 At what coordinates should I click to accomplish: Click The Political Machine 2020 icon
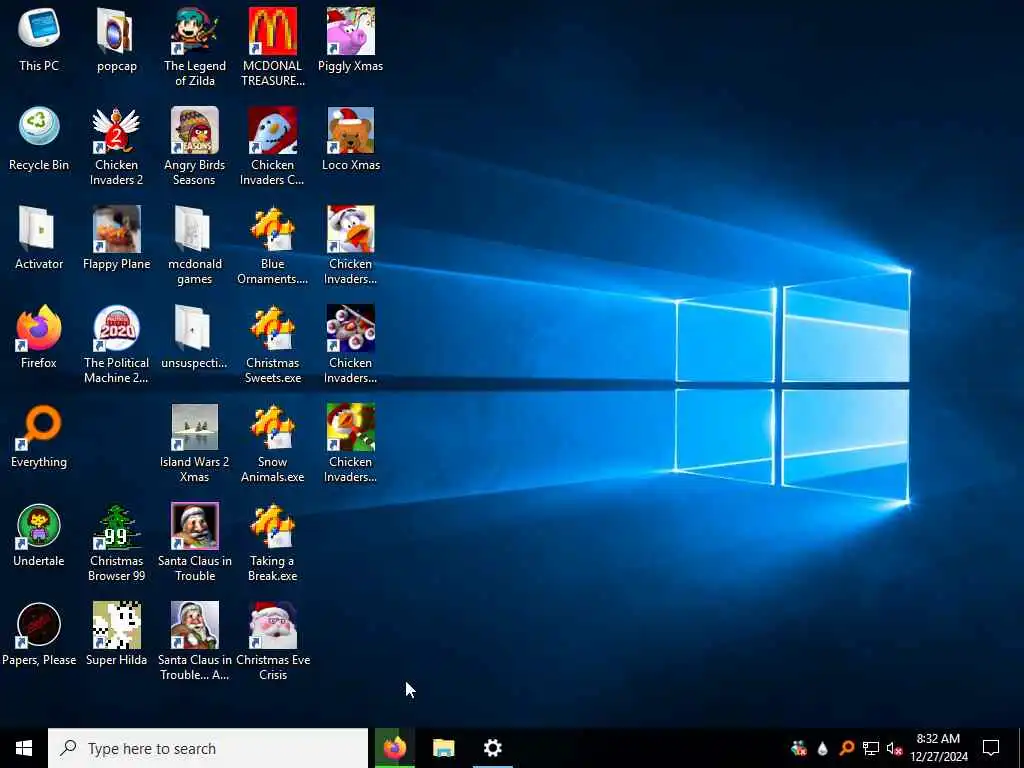click(x=116, y=328)
